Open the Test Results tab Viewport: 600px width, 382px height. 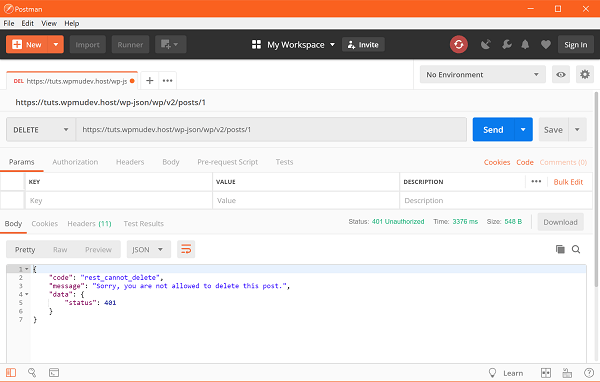tap(143, 224)
